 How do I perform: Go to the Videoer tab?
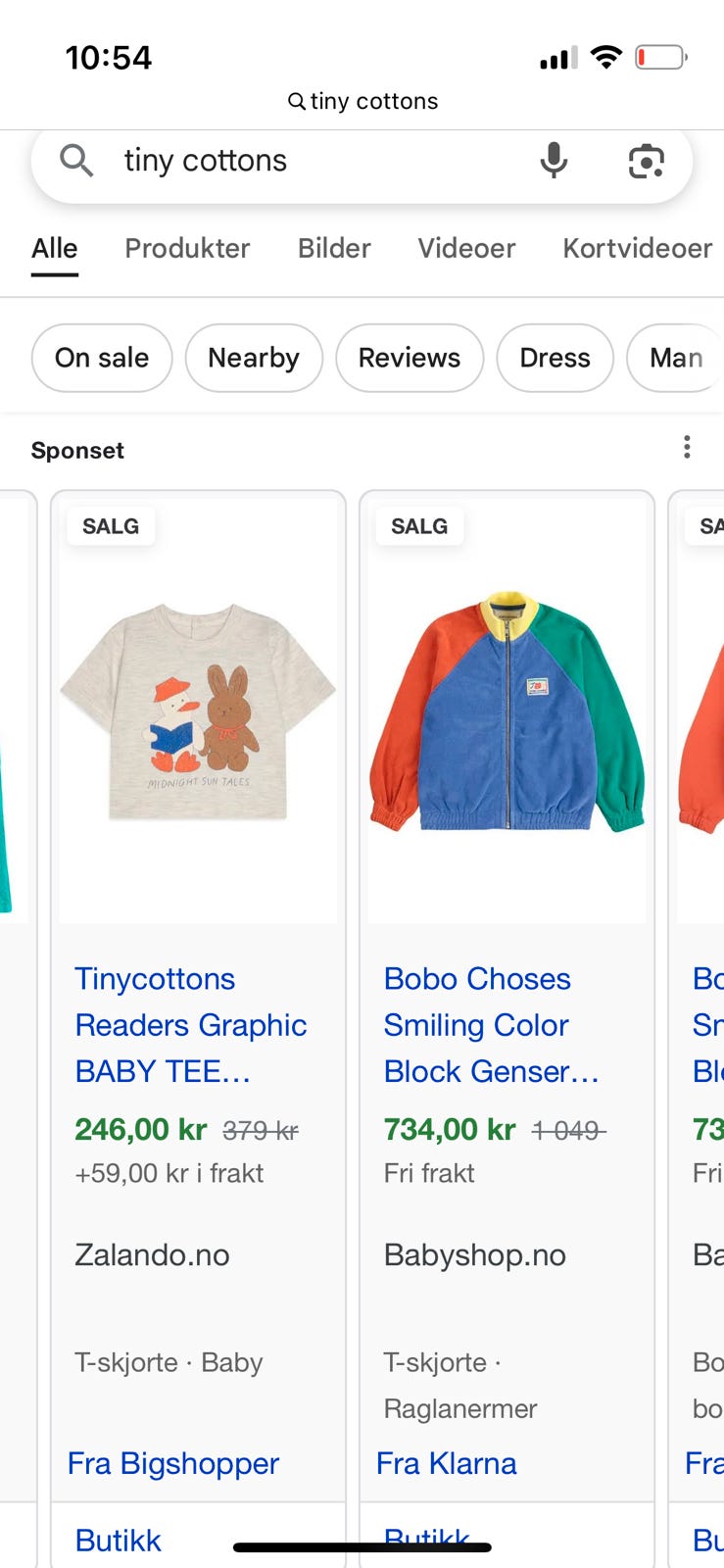click(466, 248)
